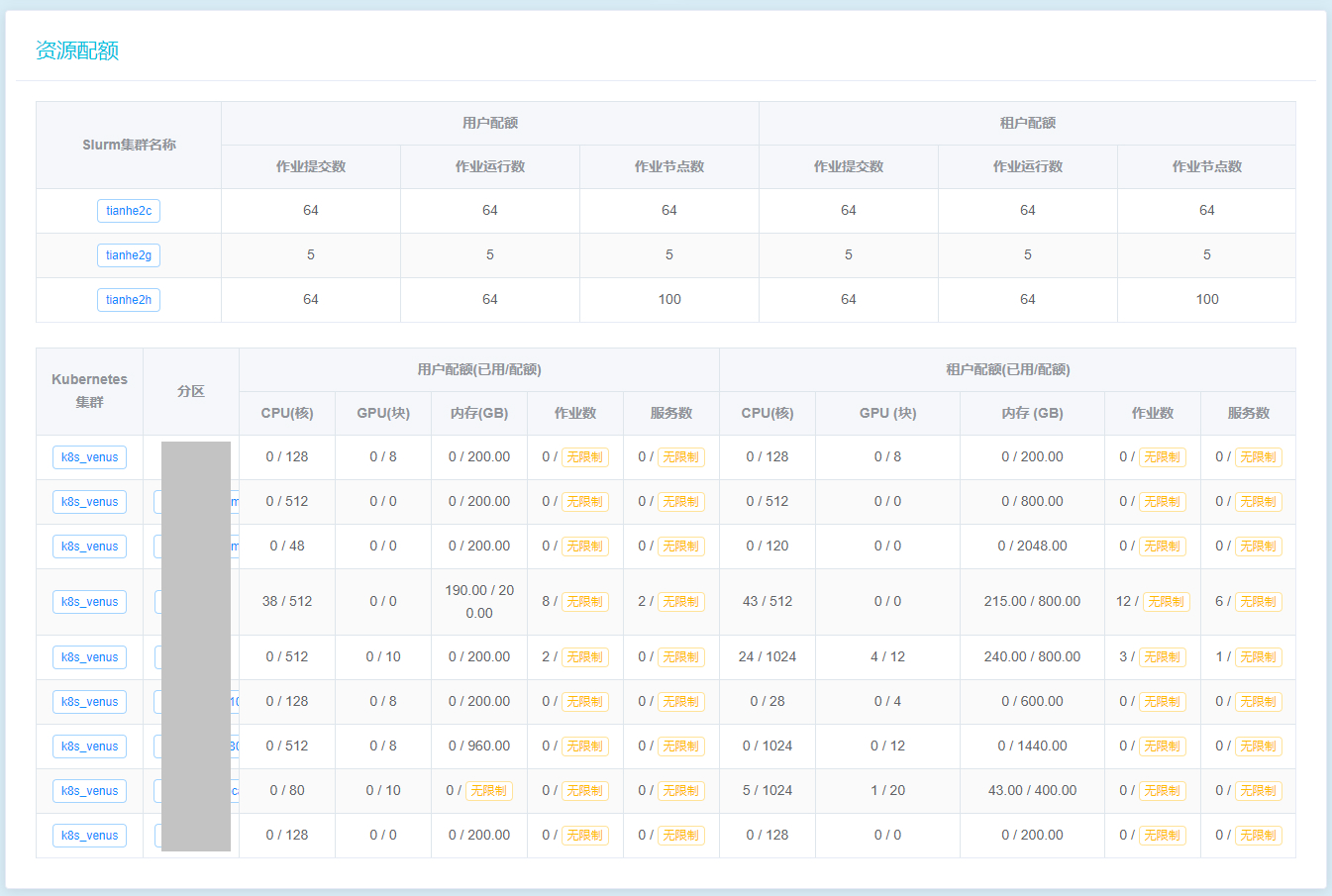Image resolution: width=1332 pixels, height=896 pixels.
Task: Click the '0 / 960.00' memory cell
Action: click(479, 746)
